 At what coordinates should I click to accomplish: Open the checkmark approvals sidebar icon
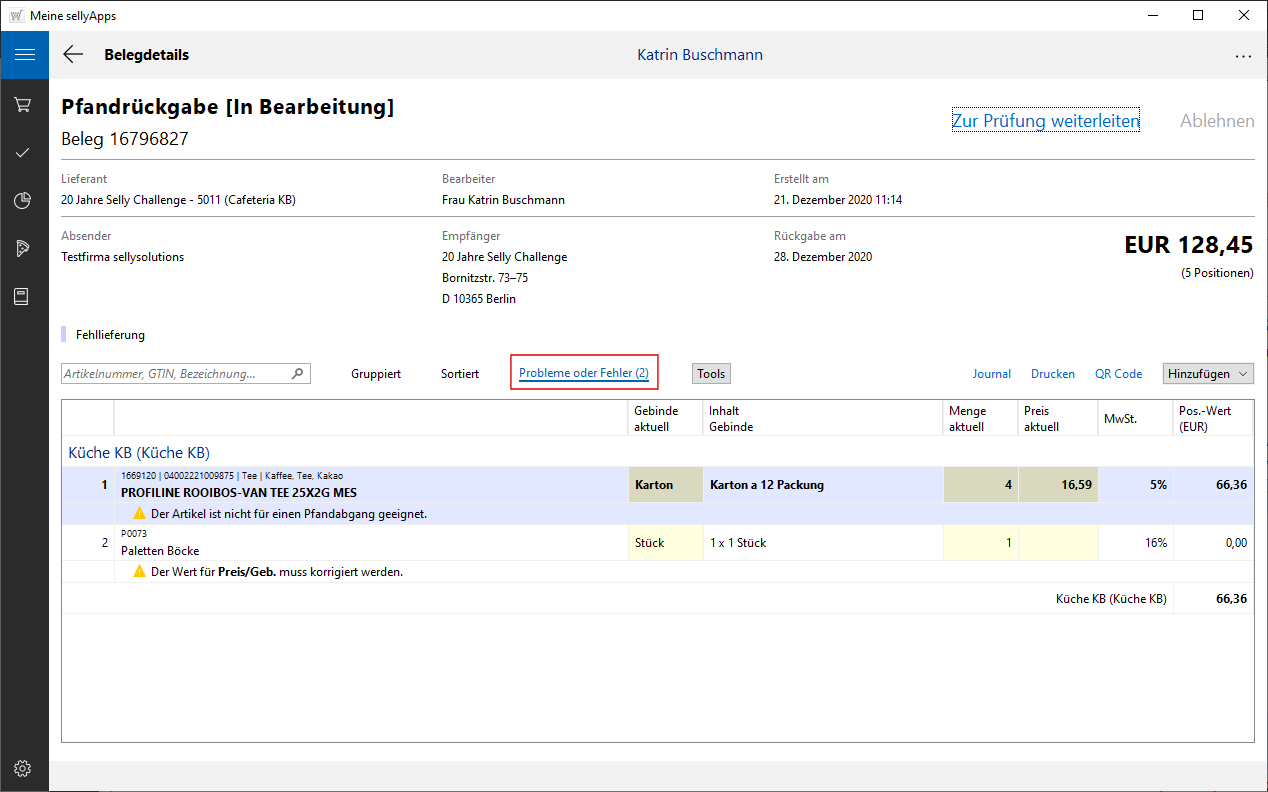(x=24, y=153)
